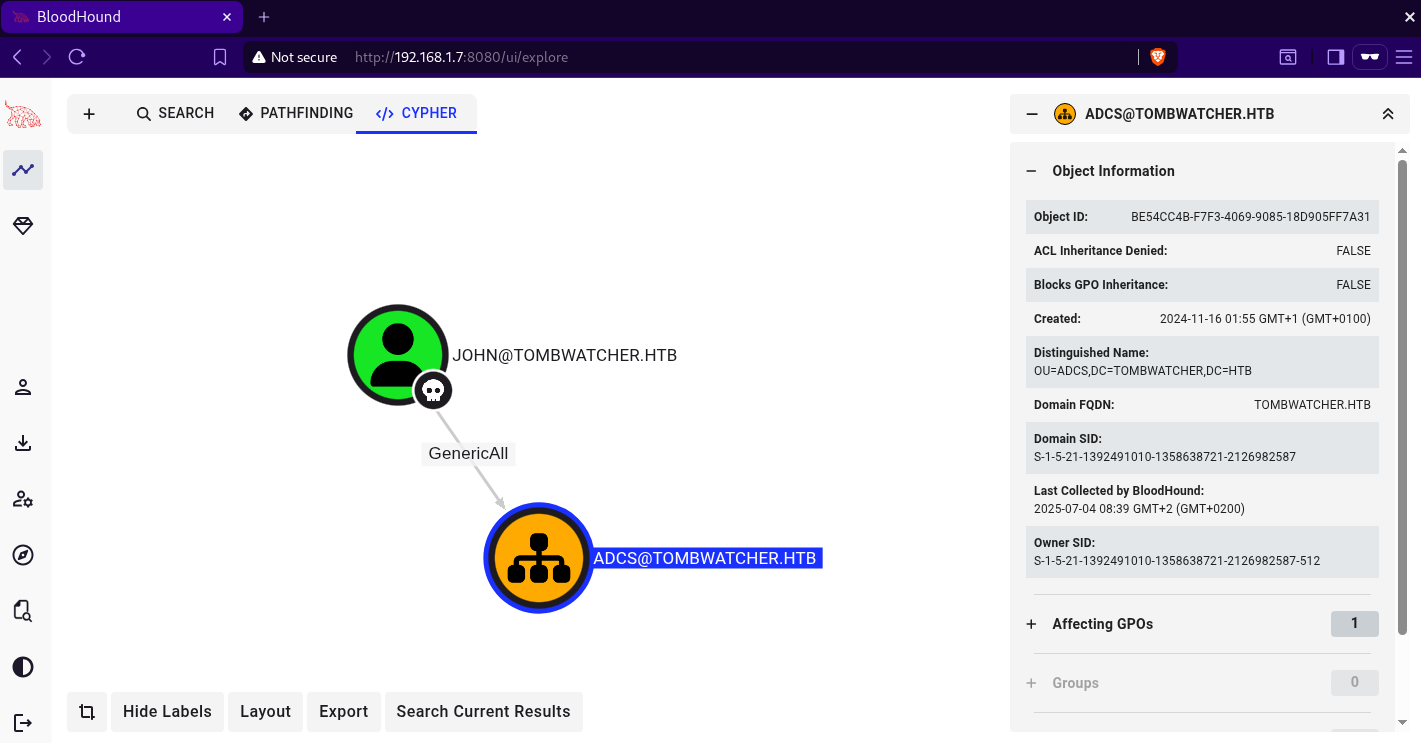Switch to the SEARCH tab

tap(176, 114)
